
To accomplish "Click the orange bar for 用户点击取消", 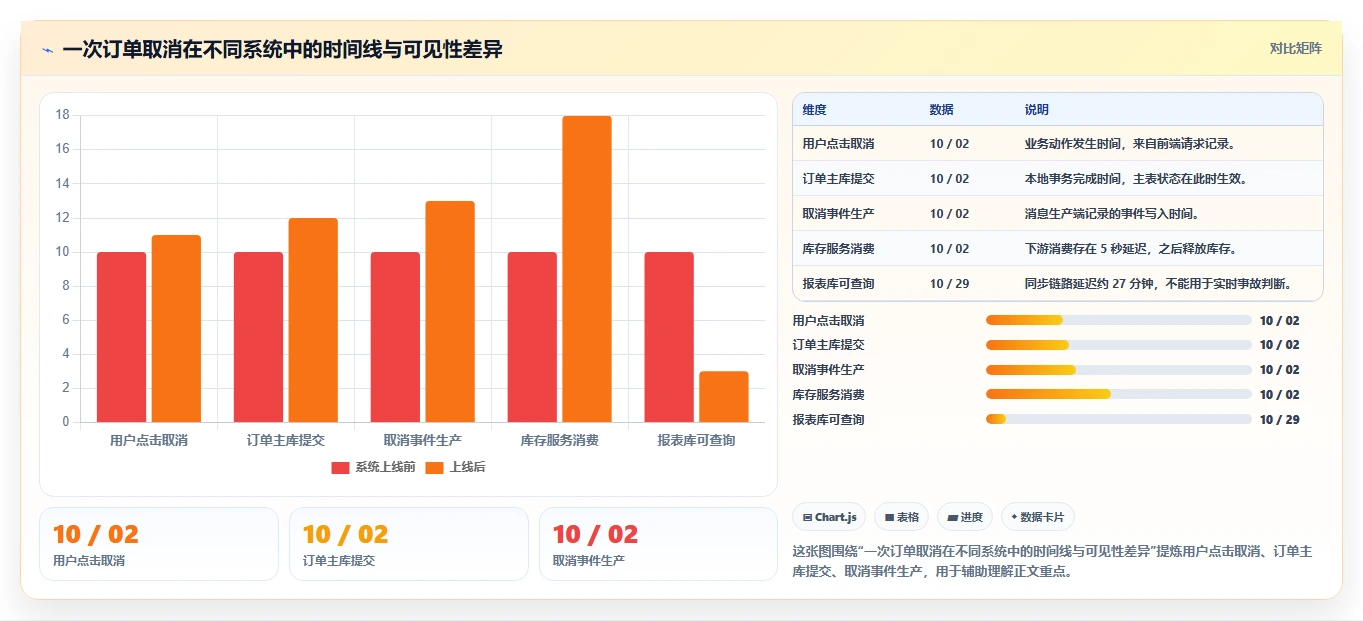I will coord(176,328).
